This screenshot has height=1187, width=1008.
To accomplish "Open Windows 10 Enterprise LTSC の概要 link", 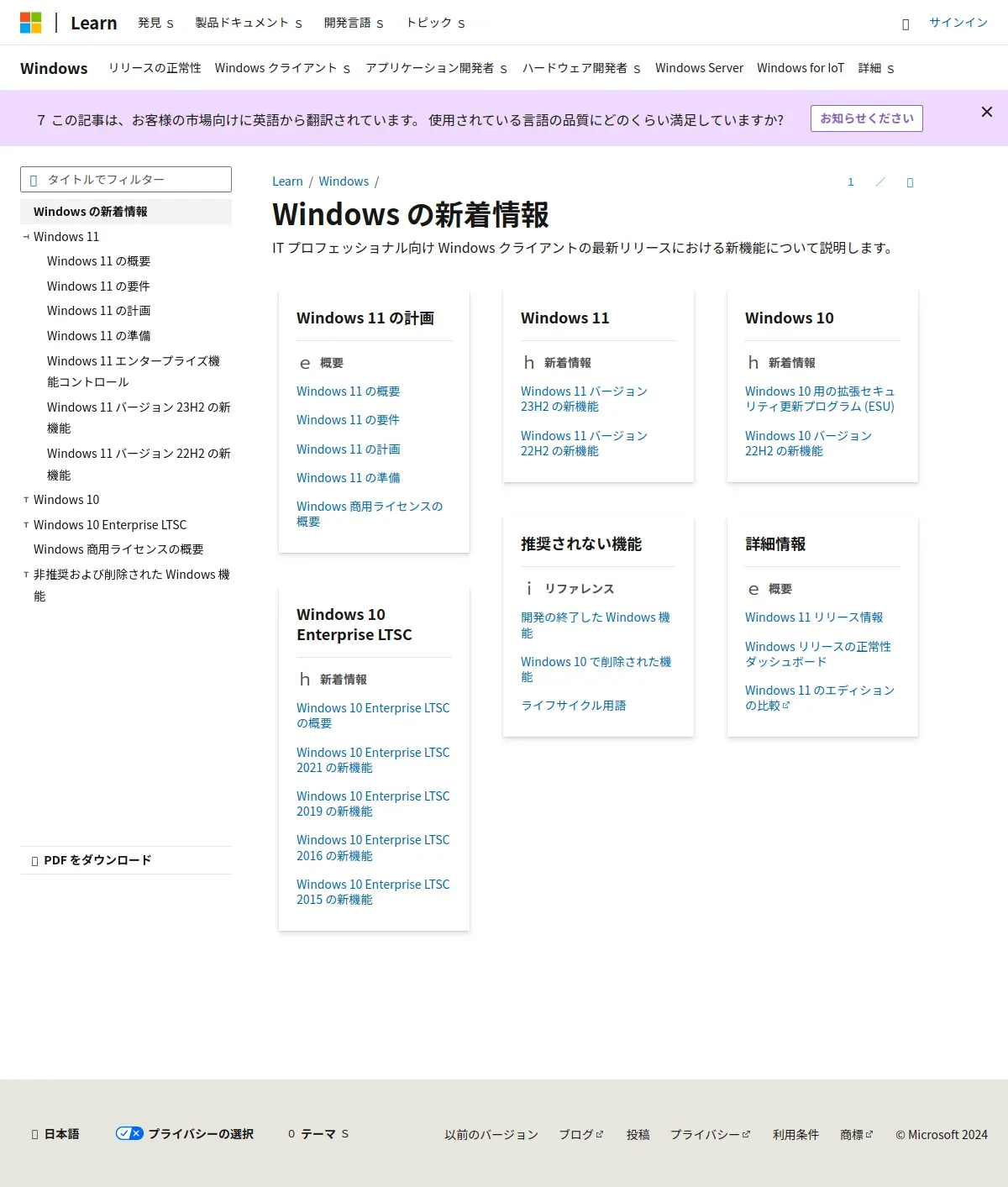I will click(373, 716).
